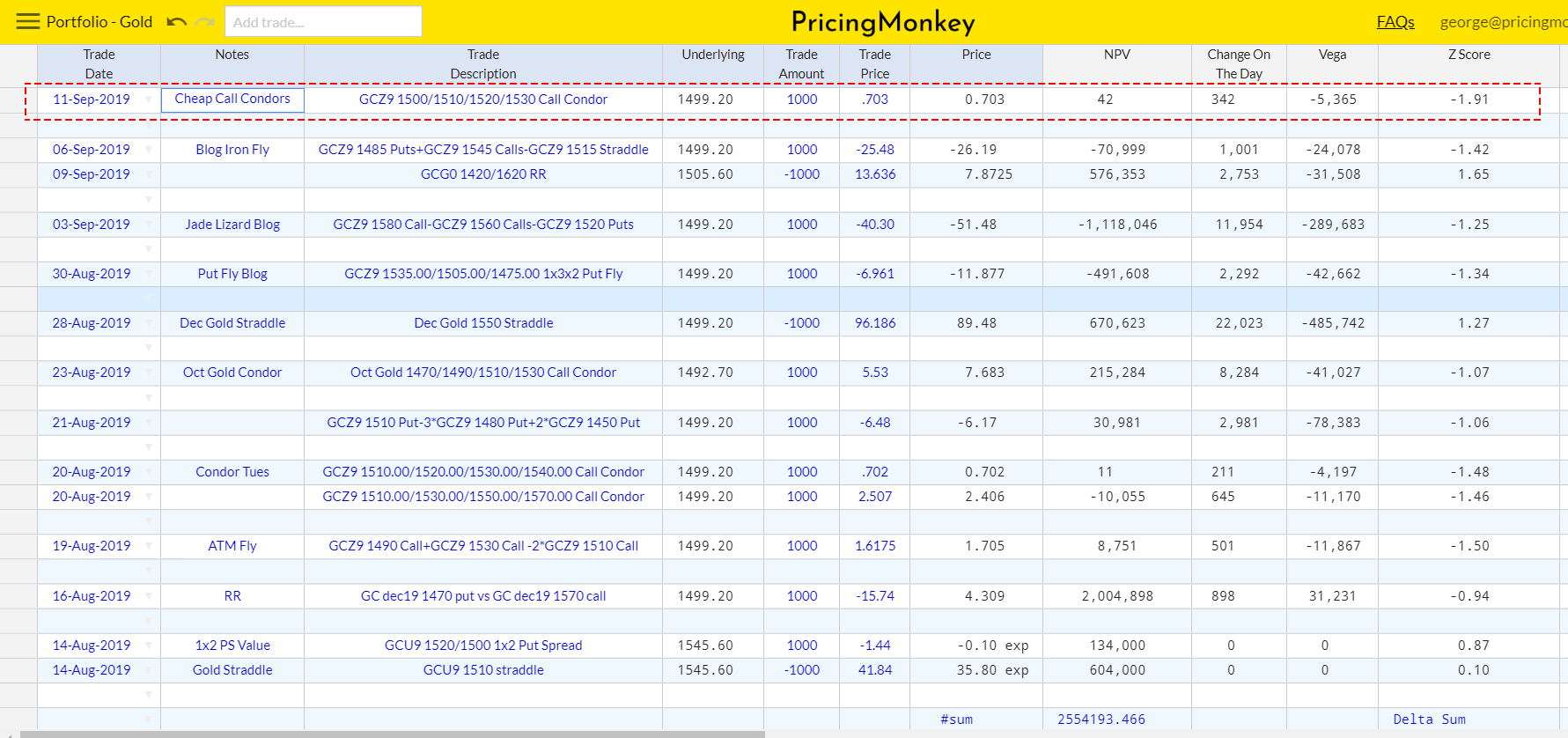Redo the last action

(205, 22)
